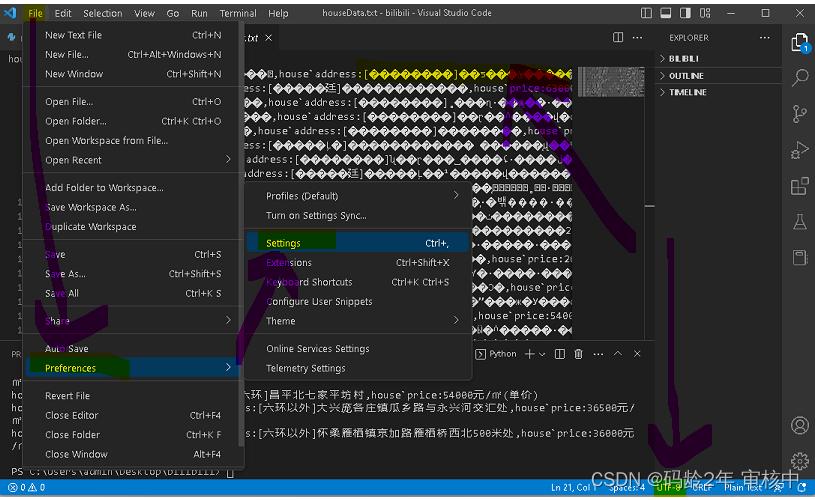
Task: Open Explorer Views and More Actions ellipsis
Action: point(764,37)
